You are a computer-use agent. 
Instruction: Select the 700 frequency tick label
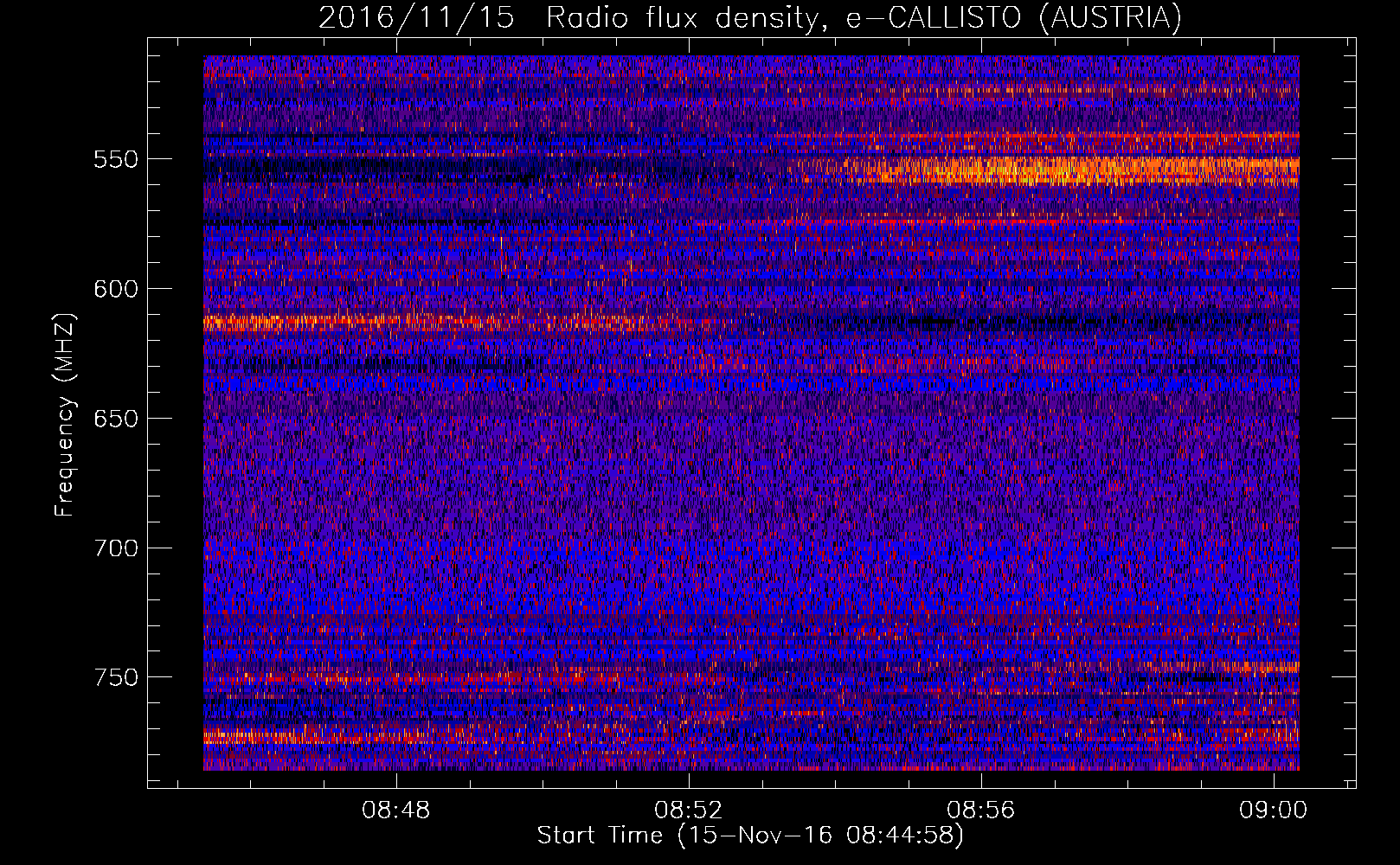[116, 548]
